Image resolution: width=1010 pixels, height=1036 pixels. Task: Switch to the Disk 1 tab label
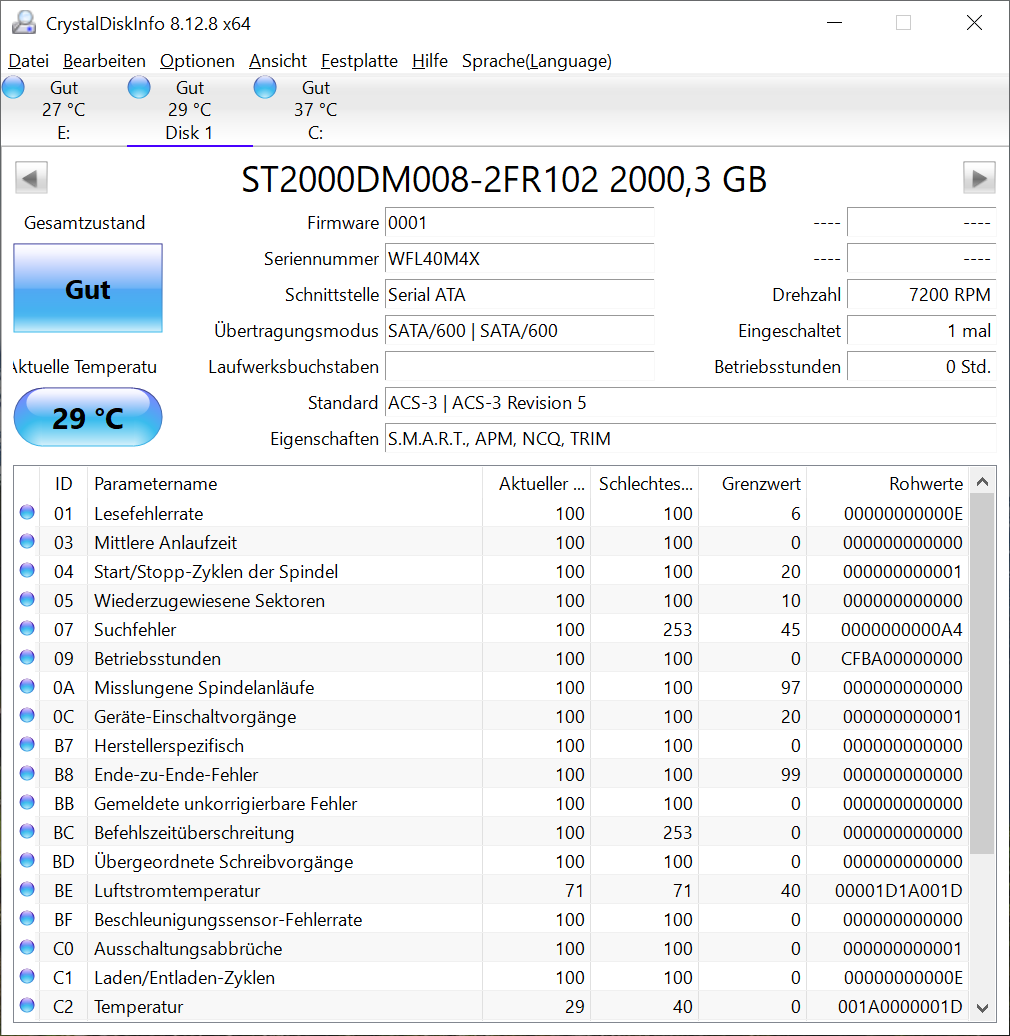tap(189, 133)
